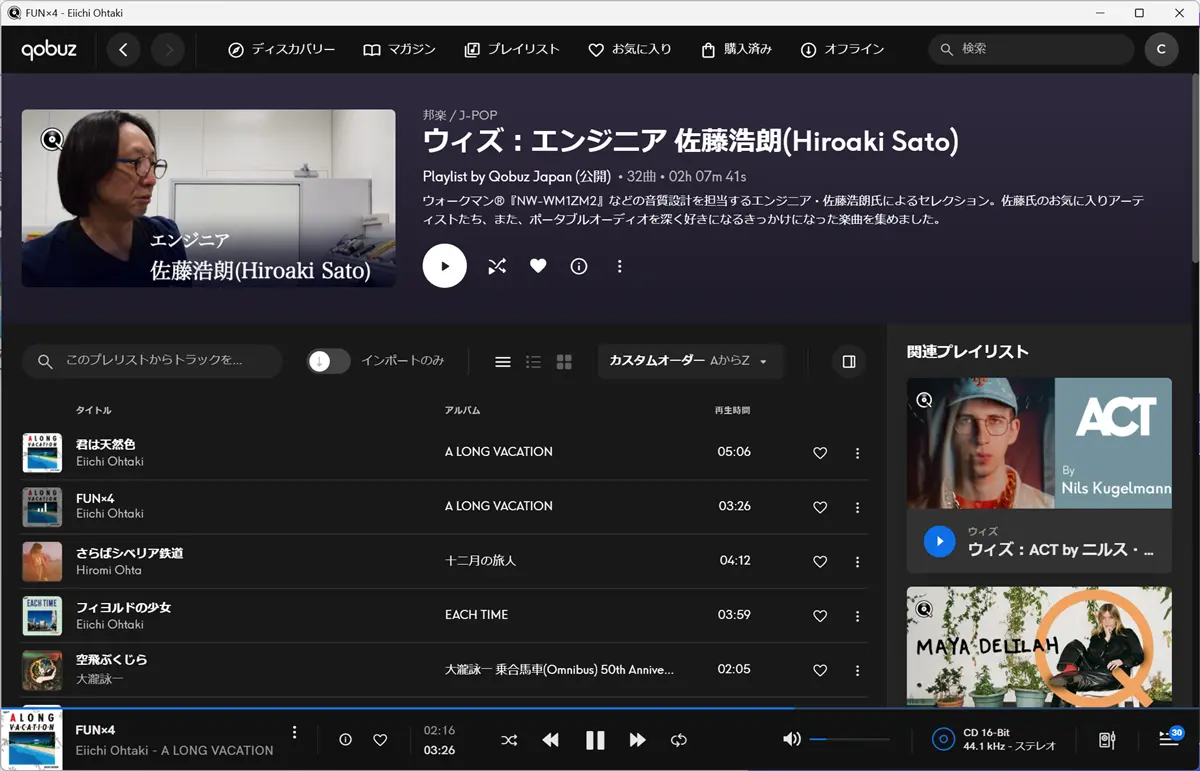Toggle repeat mode in player bar
Screen dimensions: 1200x771
pos(679,740)
